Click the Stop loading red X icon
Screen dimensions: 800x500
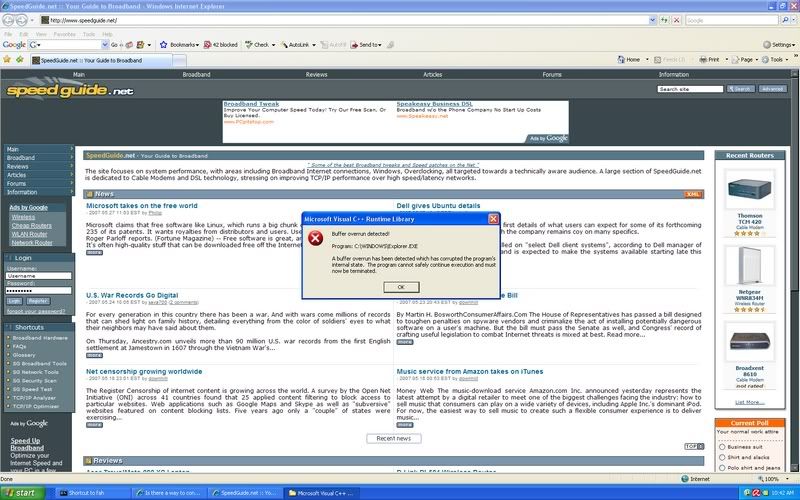677,20
